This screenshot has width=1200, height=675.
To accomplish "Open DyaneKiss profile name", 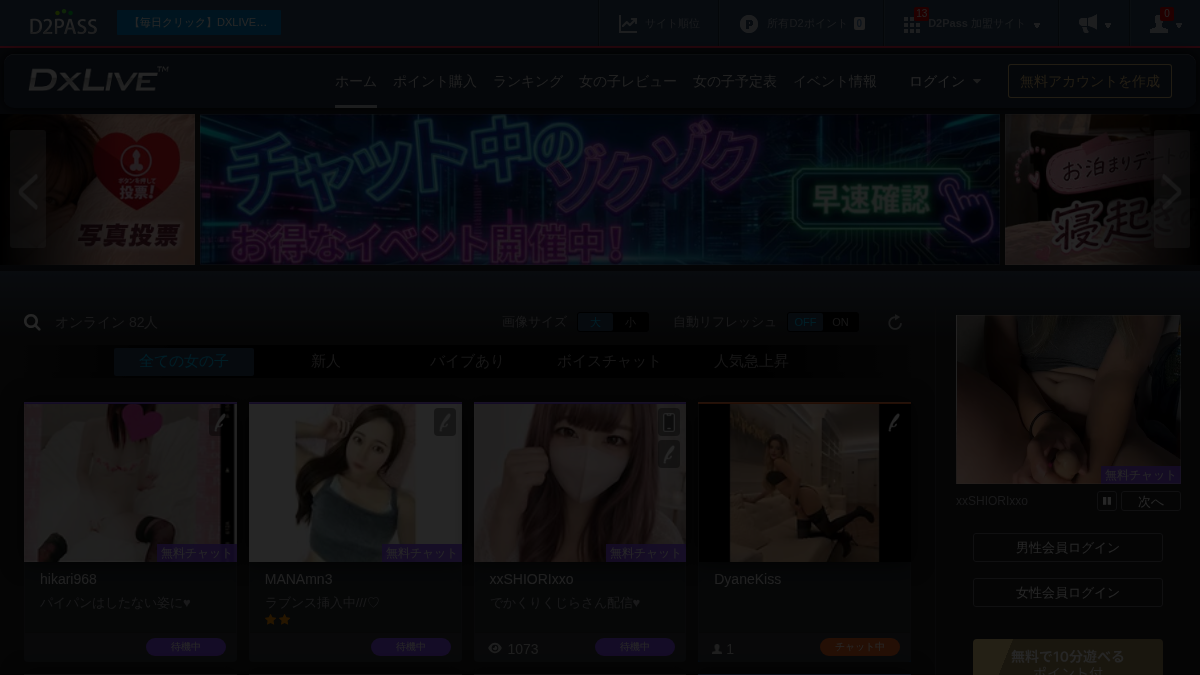I will [x=747, y=579].
